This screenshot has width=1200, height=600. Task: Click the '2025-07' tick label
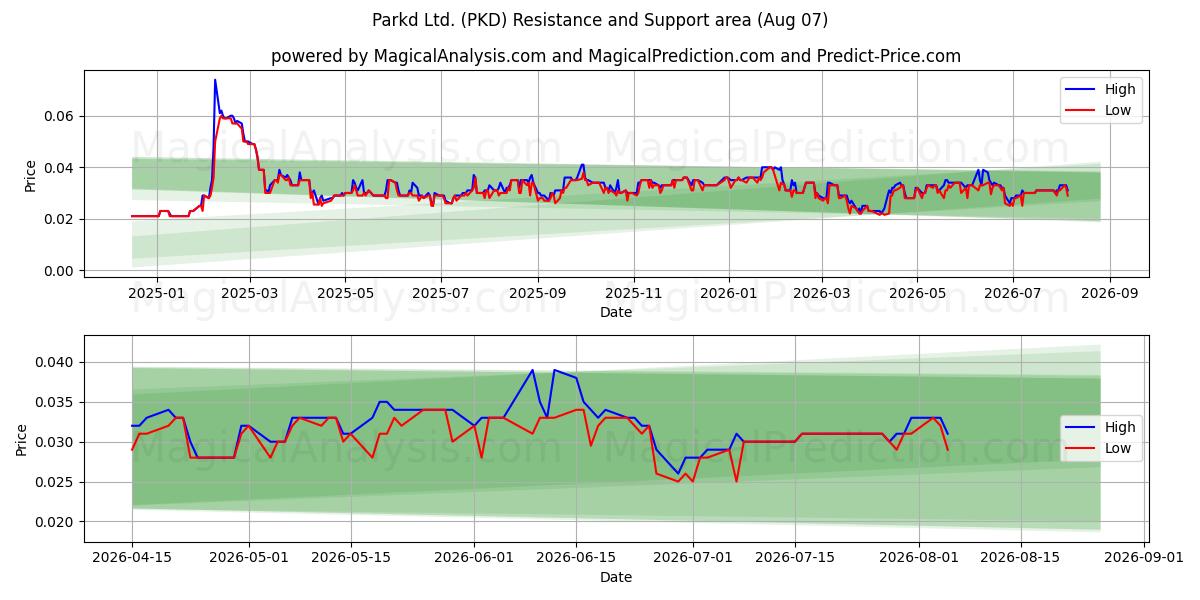pyautogui.click(x=441, y=294)
